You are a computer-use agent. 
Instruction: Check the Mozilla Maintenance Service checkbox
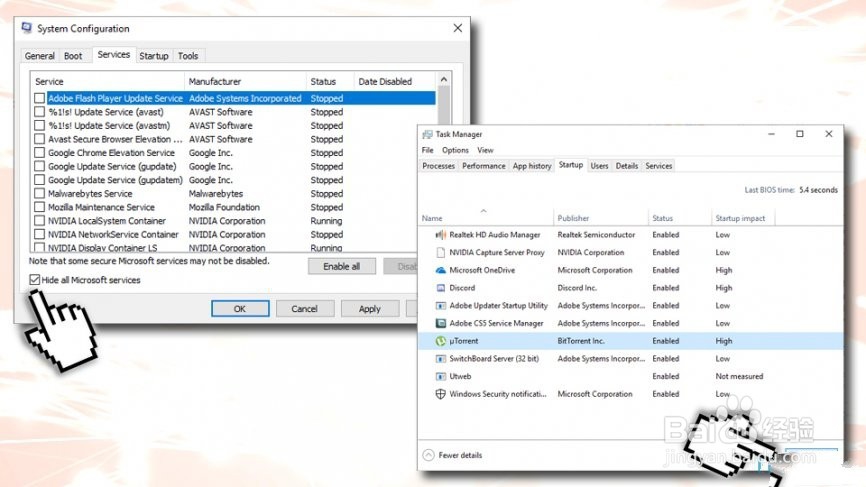click(39, 207)
